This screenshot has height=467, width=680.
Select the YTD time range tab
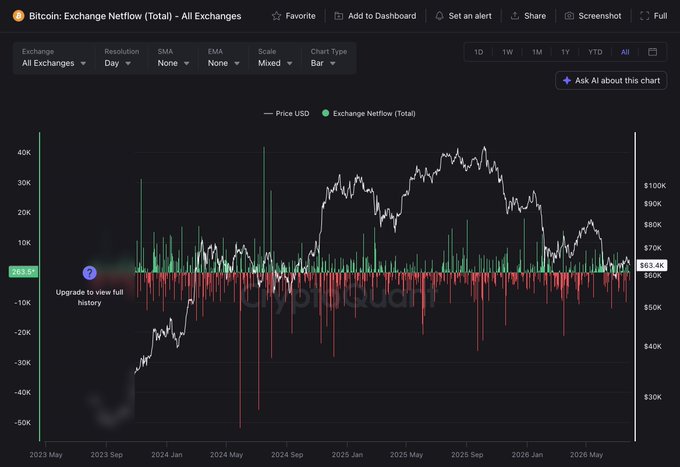coord(595,52)
